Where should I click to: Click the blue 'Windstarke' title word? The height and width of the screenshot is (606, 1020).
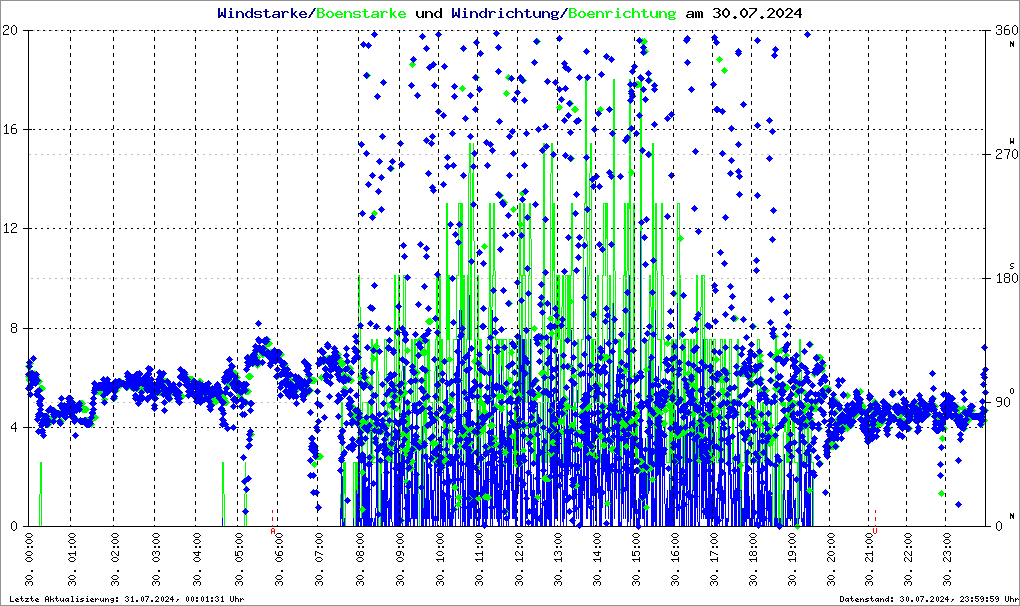tap(262, 13)
